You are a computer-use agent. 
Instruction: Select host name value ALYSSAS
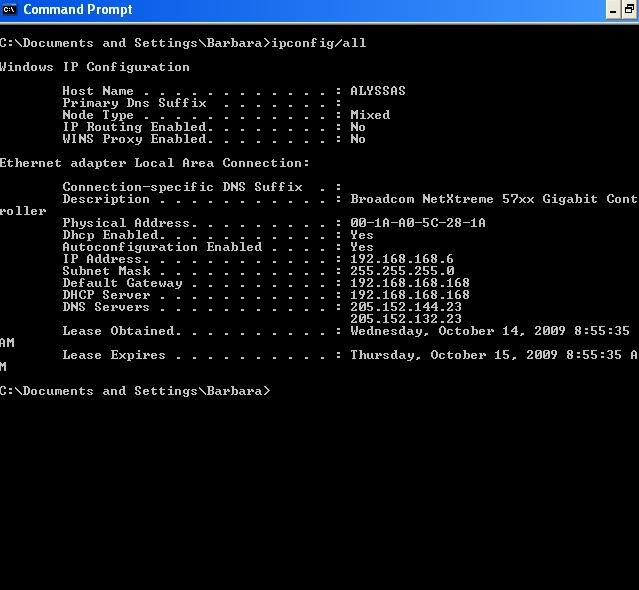click(378, 90)
